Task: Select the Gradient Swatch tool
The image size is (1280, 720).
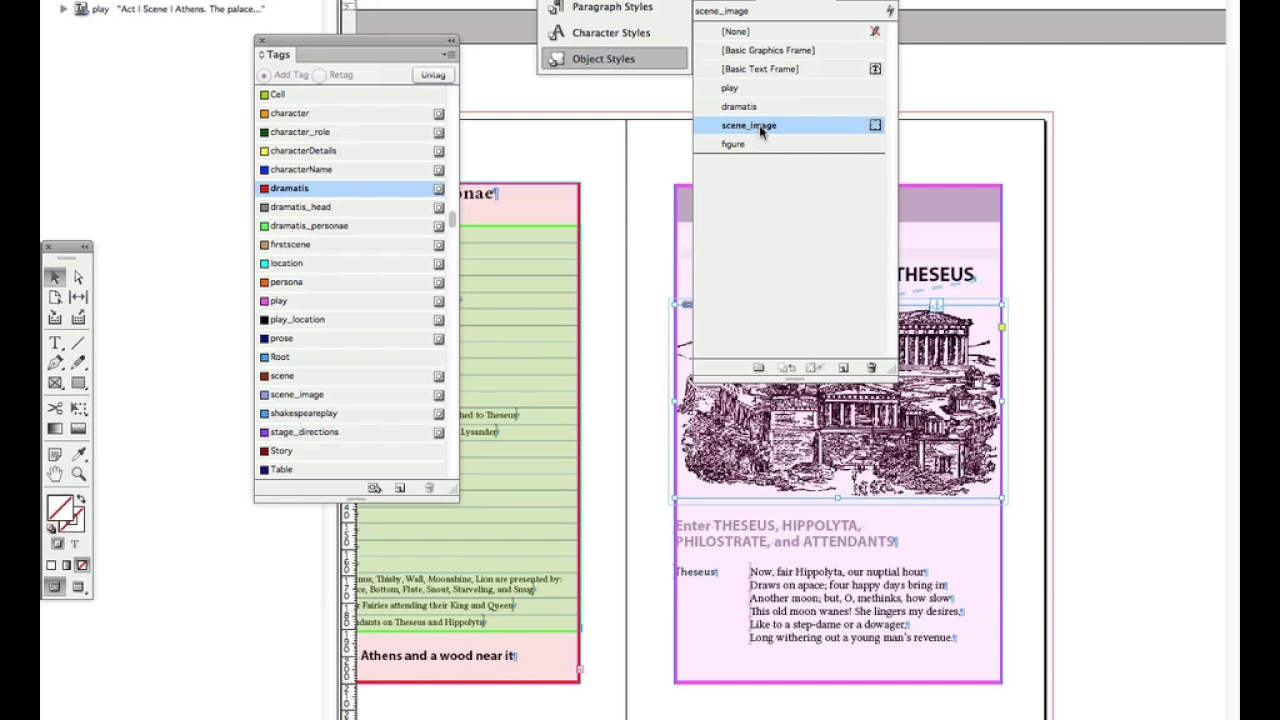Action: [55, 429]
